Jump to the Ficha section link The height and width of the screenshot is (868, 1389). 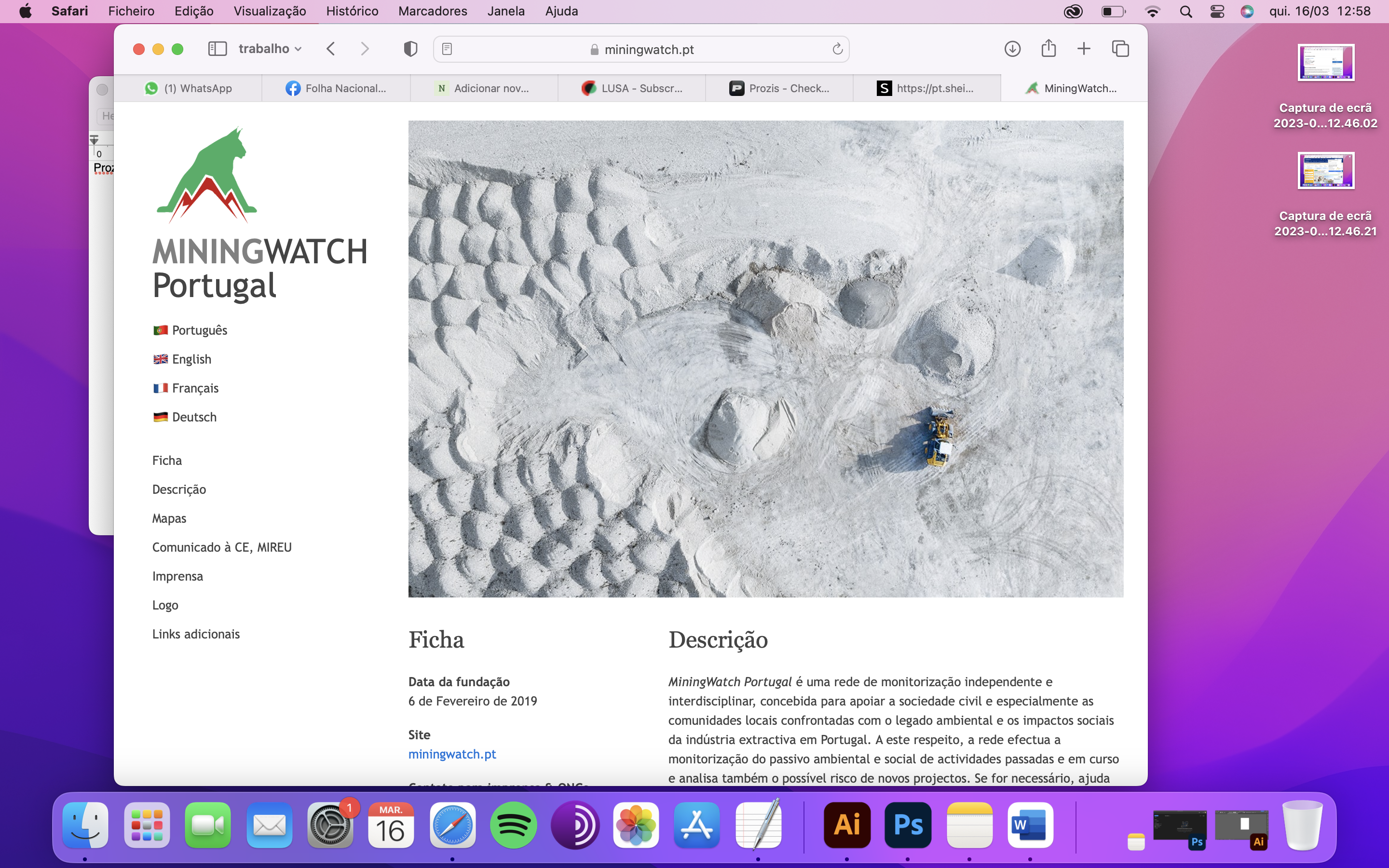pyautogui.click(x=167, y=461)
